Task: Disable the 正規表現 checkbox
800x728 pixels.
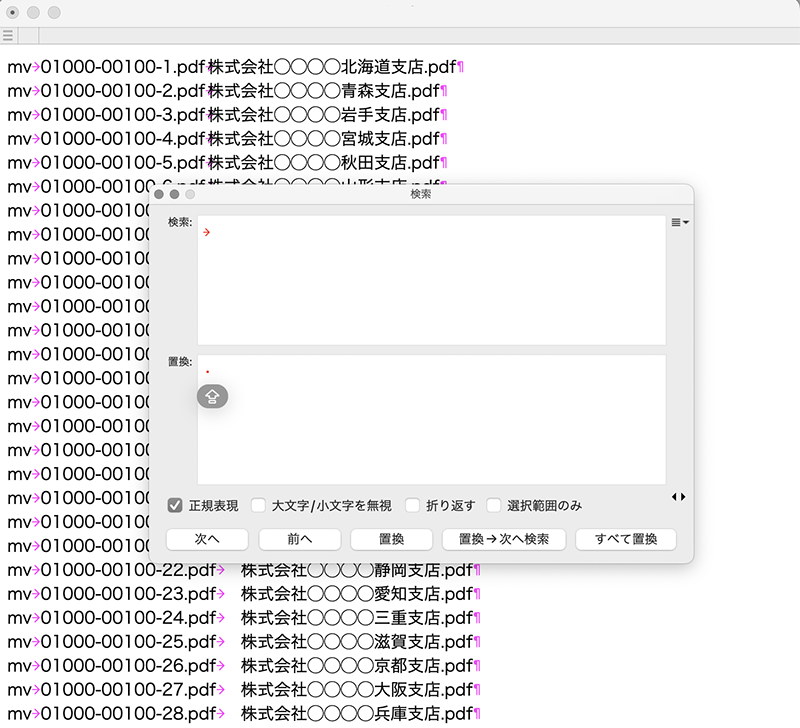Action: (175, 505)
